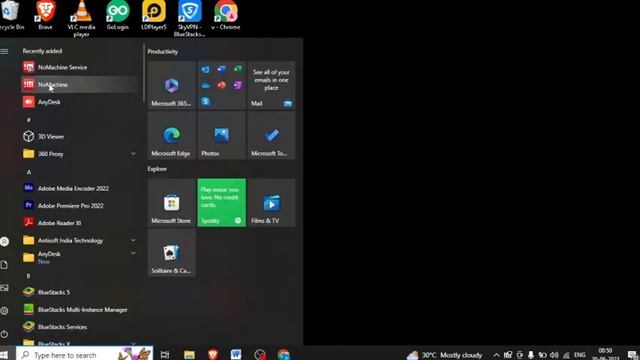Open the weather widget showing 30°C
The height and width of the screenshot is (360, 640).
[x=444, y=355]
